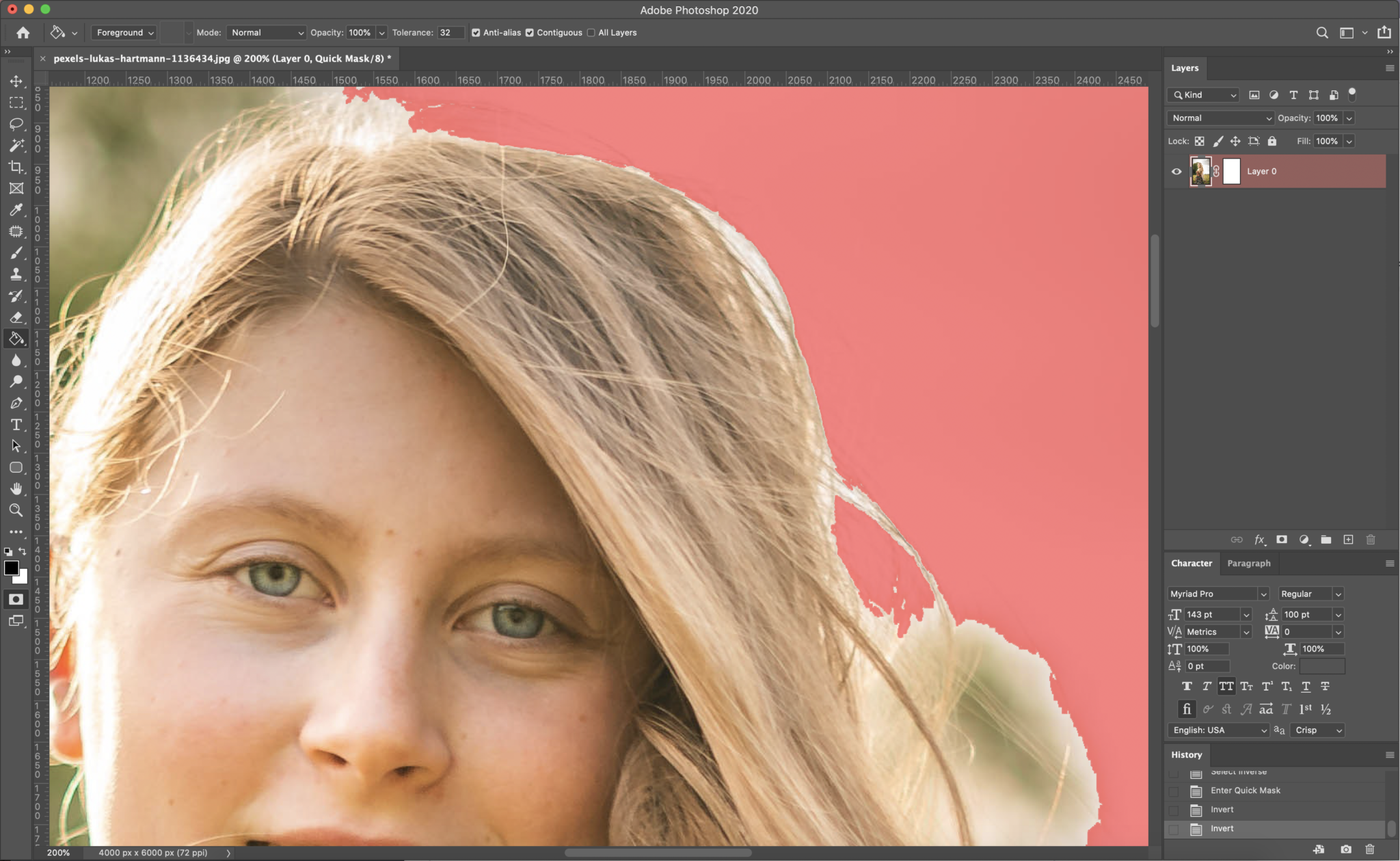
Task: Hide Layer 0 with its eye toggle
Action: pos(1175,171)
